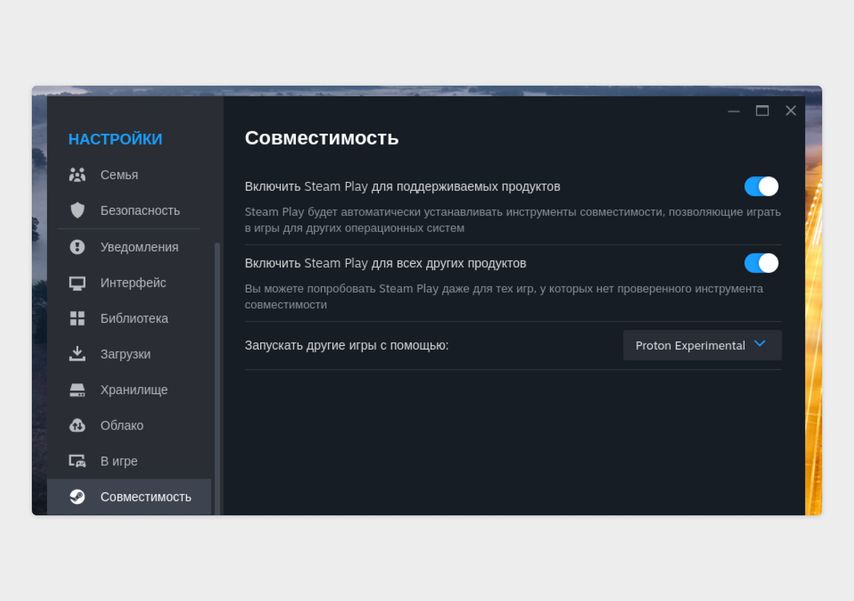Close the settings window
Screen dimensions: 854x601
coord(791,111)
